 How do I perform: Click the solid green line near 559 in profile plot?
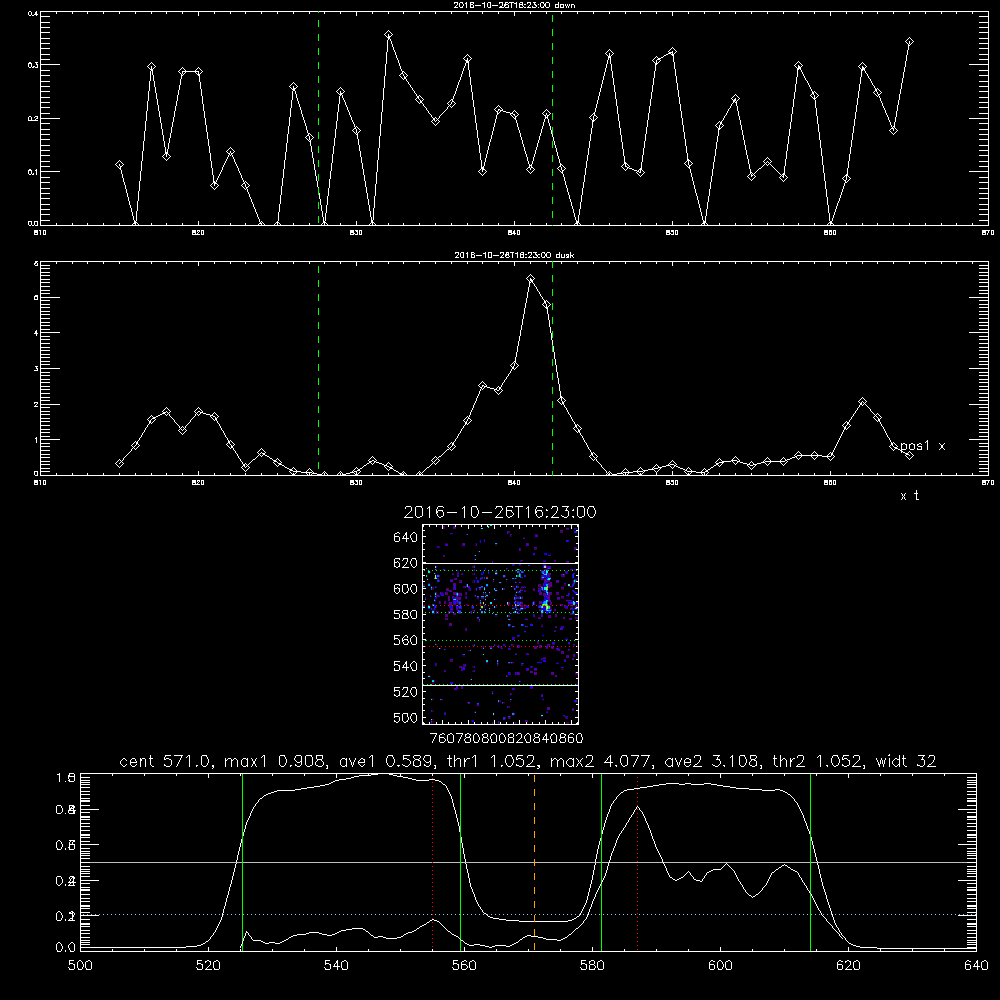tap(460, 861)
